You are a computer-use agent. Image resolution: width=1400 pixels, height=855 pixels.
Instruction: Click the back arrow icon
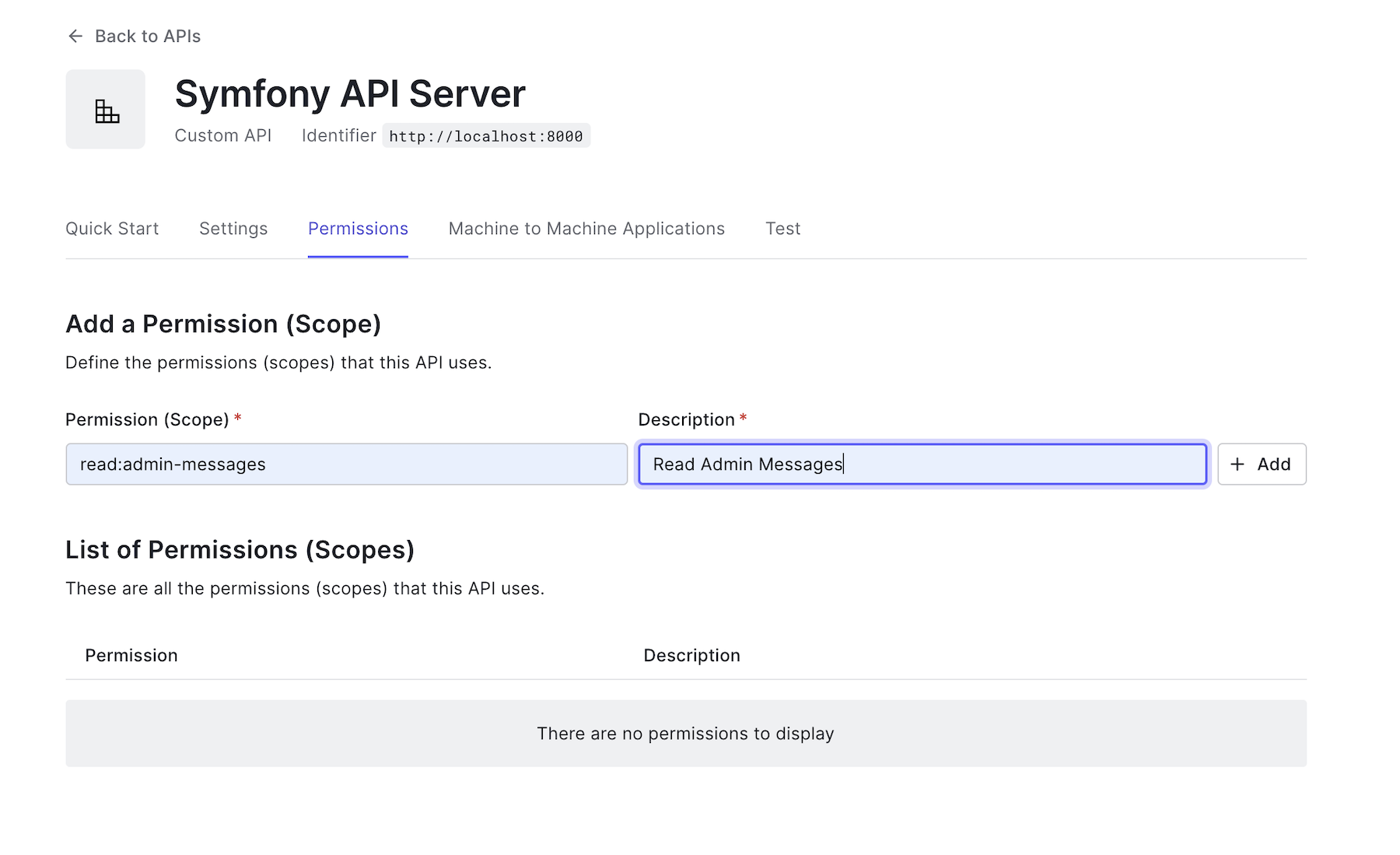pos(75,37)
